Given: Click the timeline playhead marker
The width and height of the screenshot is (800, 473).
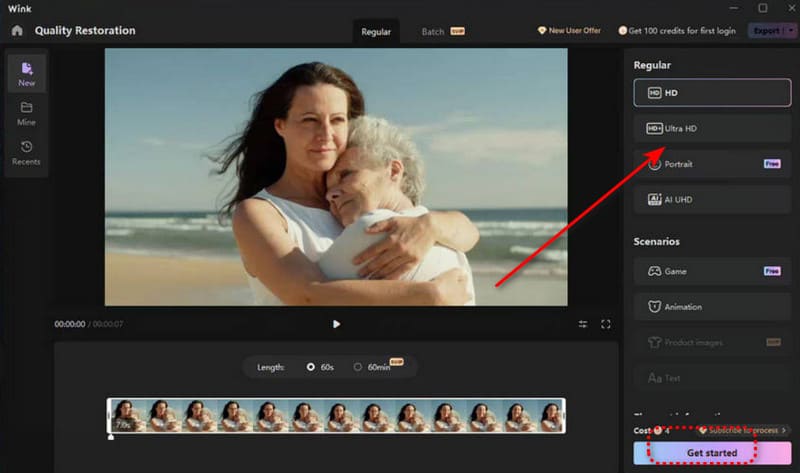Looking at the screenshot, I should click(111, 437).
